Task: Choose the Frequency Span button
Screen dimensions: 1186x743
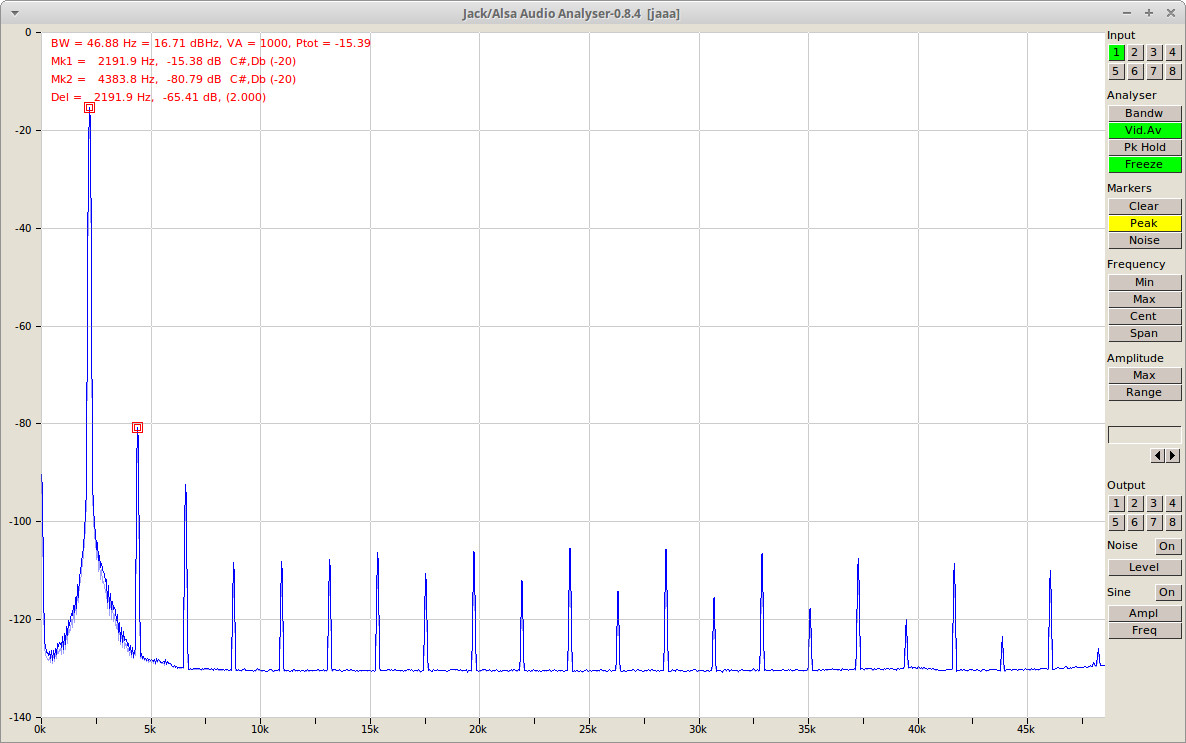Action: click(x=1144, y=333)
